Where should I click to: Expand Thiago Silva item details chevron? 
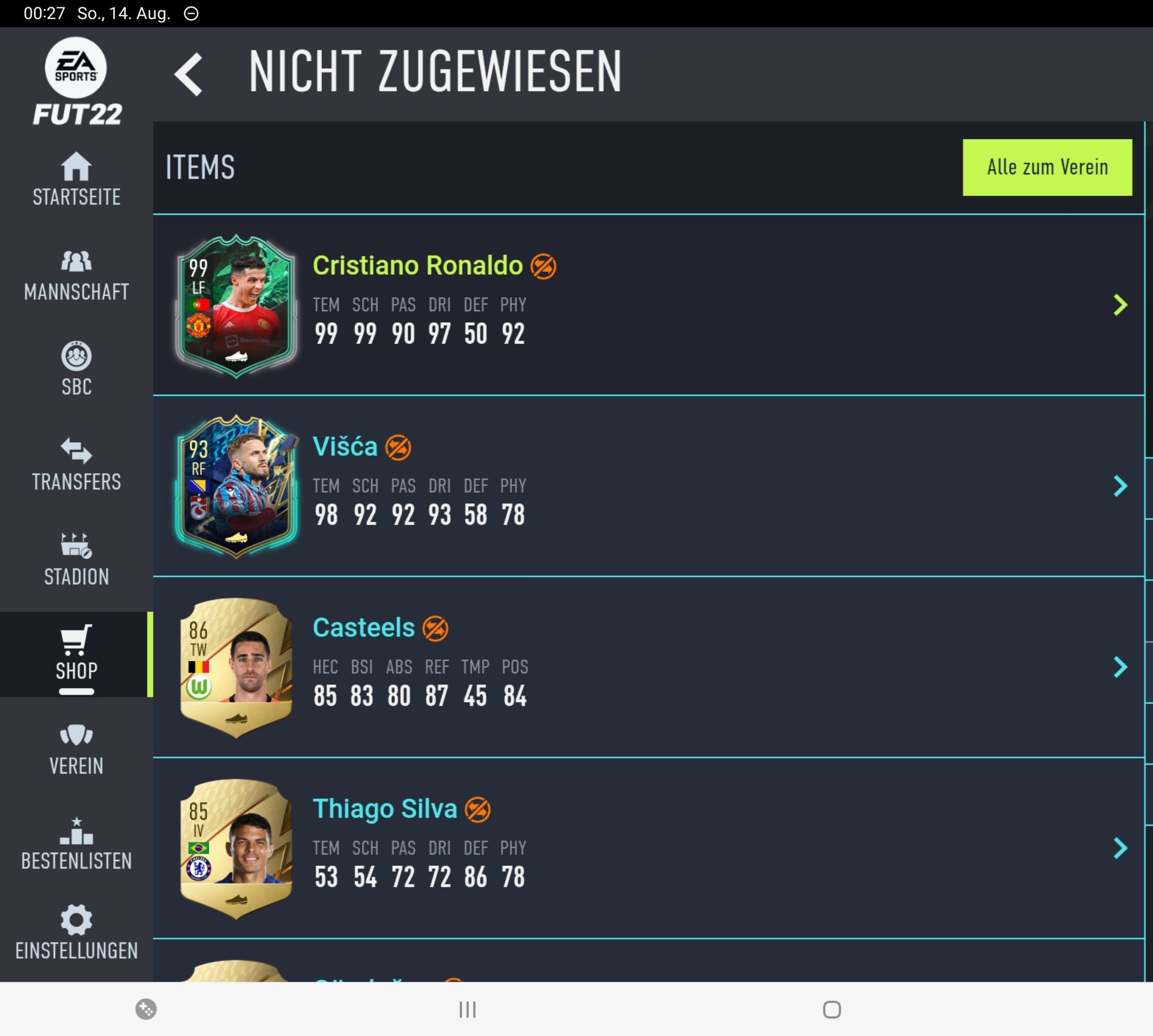[x=1120, y=848]
